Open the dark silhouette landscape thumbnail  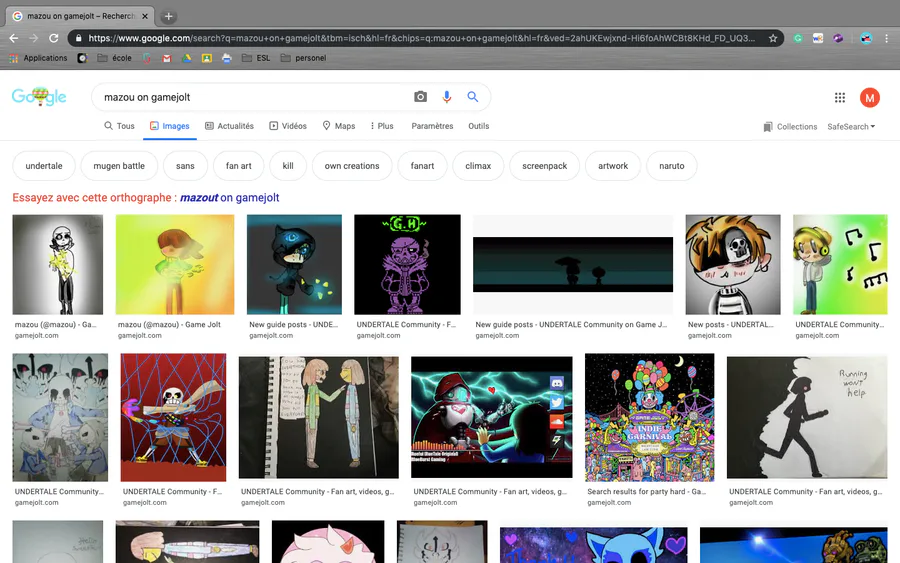pos(573,265)
